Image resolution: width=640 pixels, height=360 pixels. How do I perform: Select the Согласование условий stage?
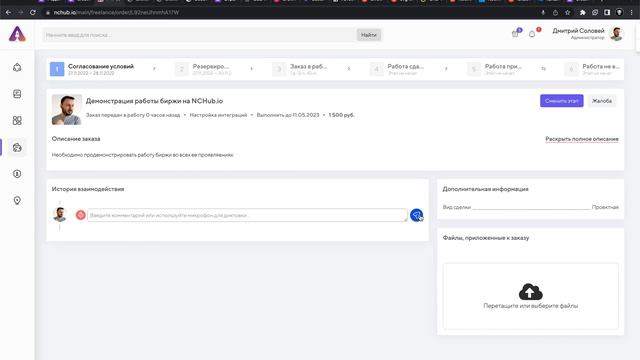(x=92, y=69)
